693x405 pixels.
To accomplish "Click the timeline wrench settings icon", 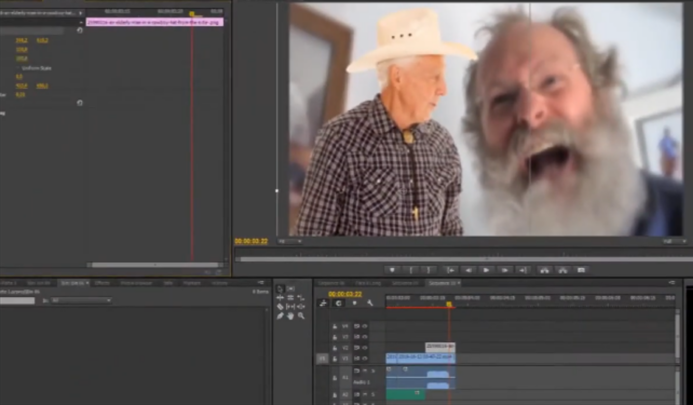I will (370, 304).
